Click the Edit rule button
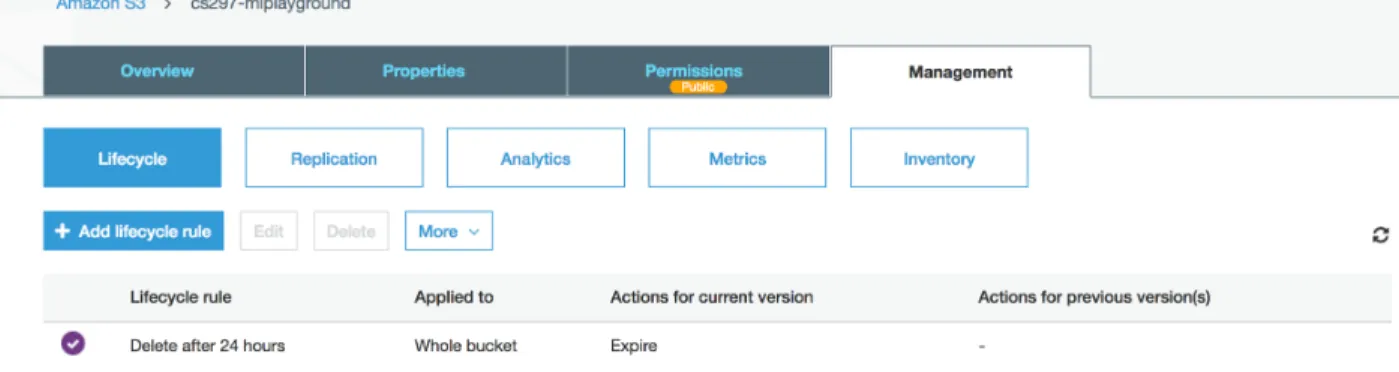Image resolution: width=1399 pixels, height=372 pixels. pos(269,231)
